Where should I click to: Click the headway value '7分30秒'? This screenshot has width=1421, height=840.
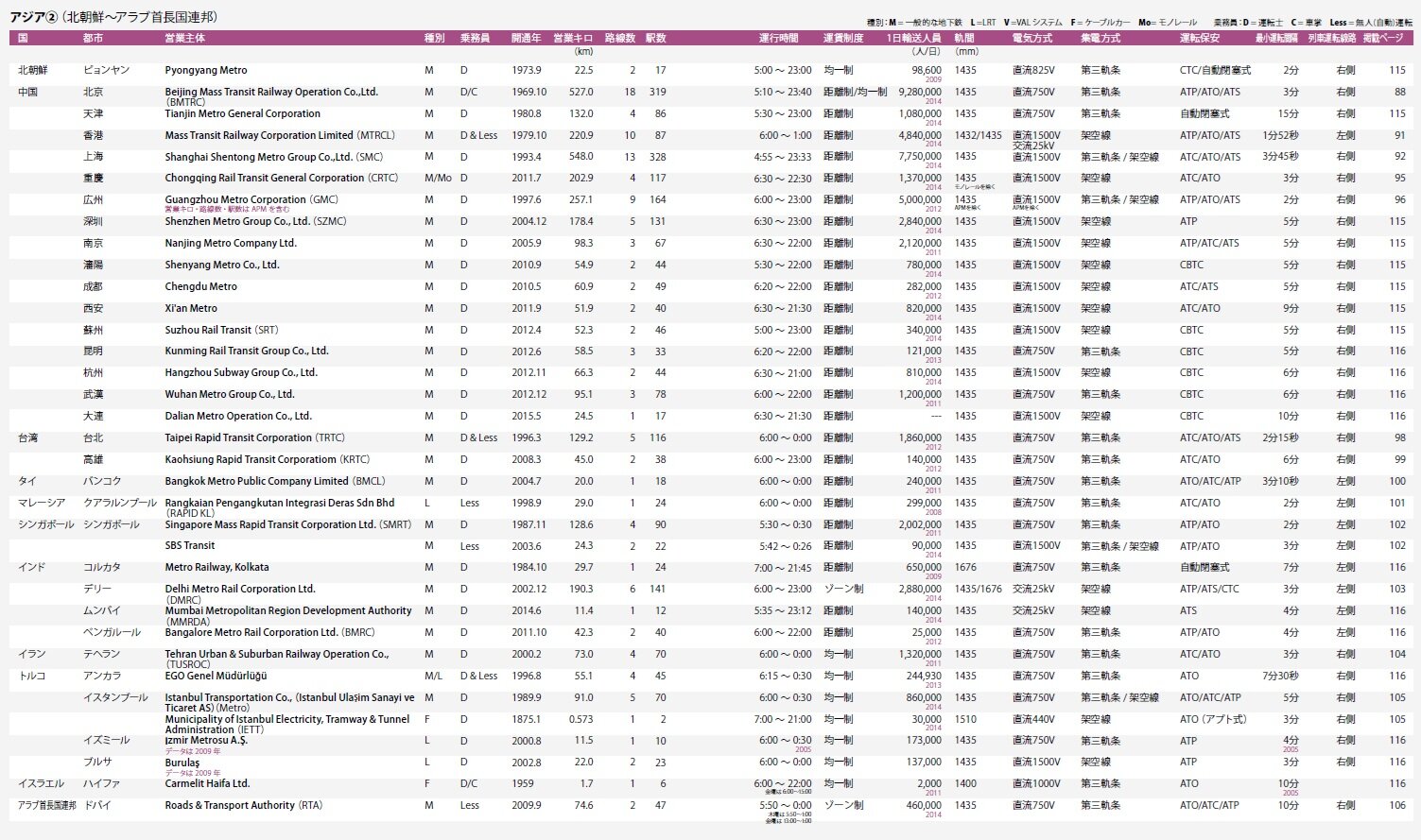pos(1281,677)
